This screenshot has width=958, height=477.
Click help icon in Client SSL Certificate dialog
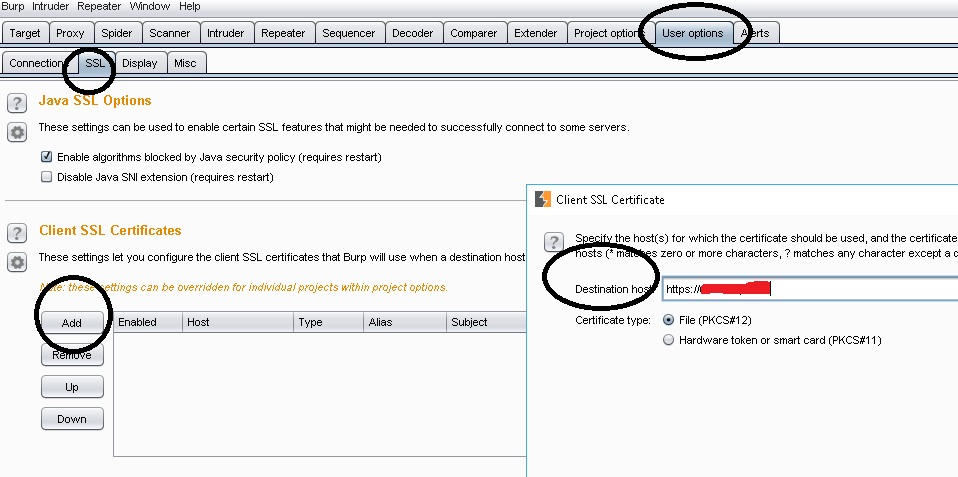553,242
